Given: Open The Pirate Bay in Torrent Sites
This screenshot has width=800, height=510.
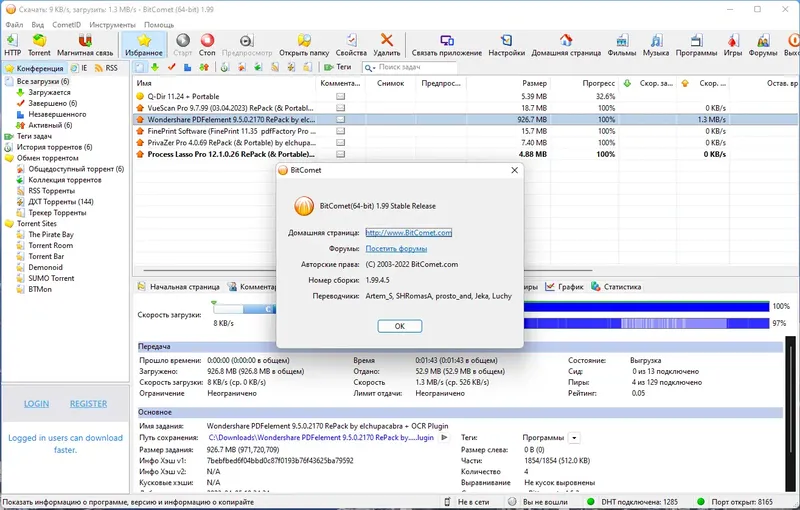Looking at the screenshot, I should click(51, 235).
